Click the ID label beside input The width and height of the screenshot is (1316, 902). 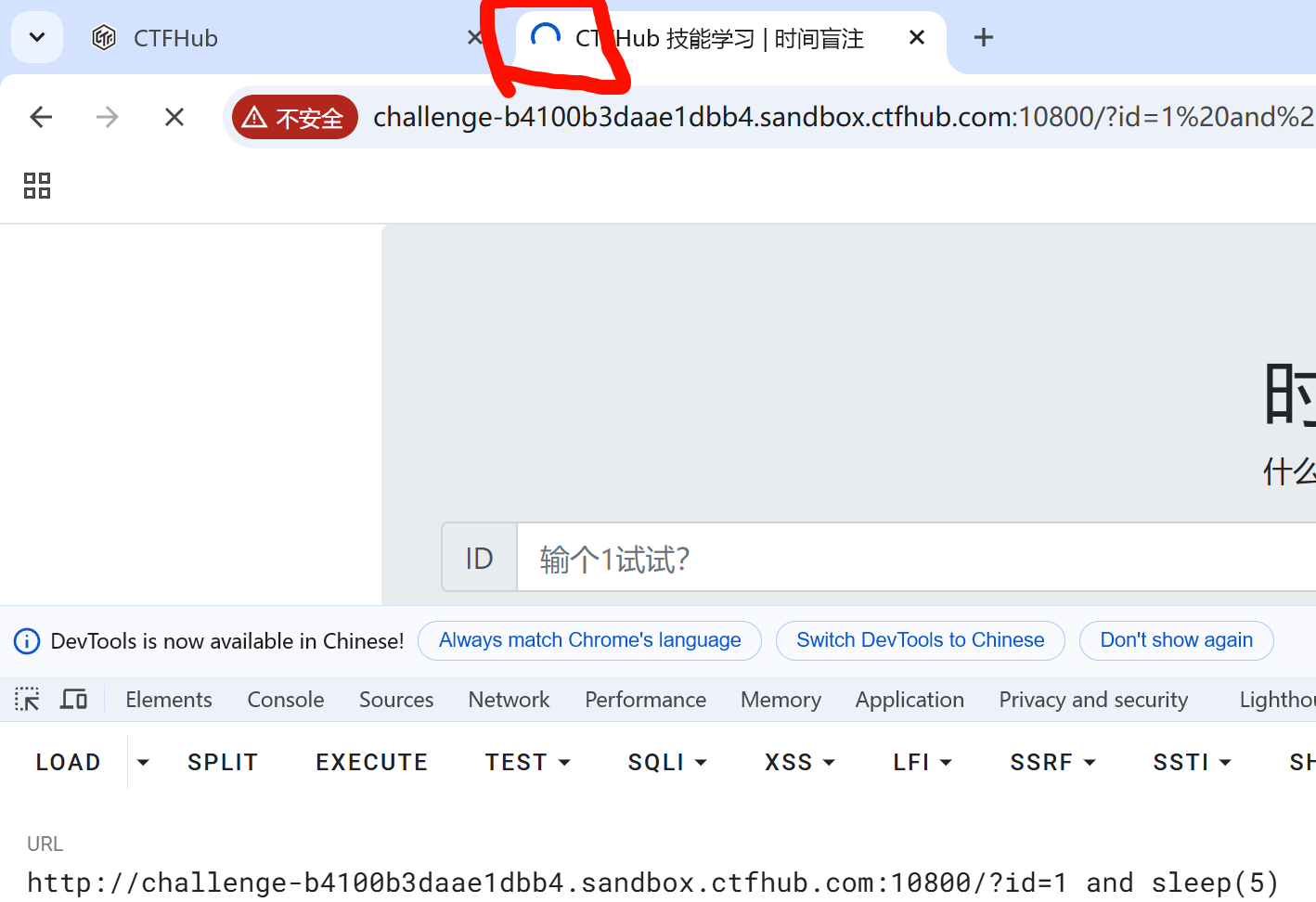click(x=479, y=558)
